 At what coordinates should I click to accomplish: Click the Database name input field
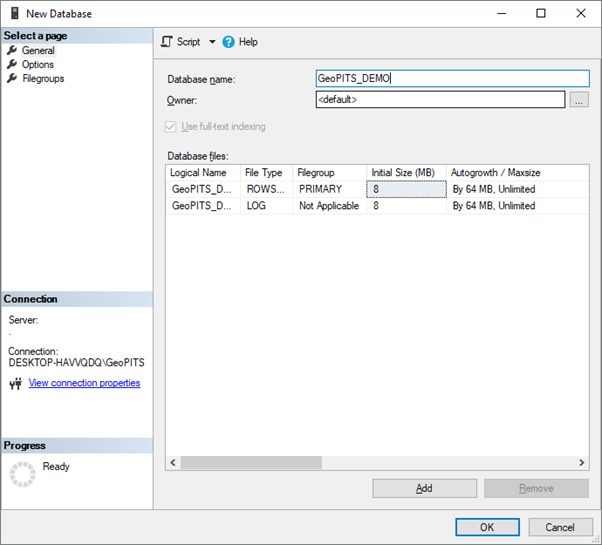[452, 78]
